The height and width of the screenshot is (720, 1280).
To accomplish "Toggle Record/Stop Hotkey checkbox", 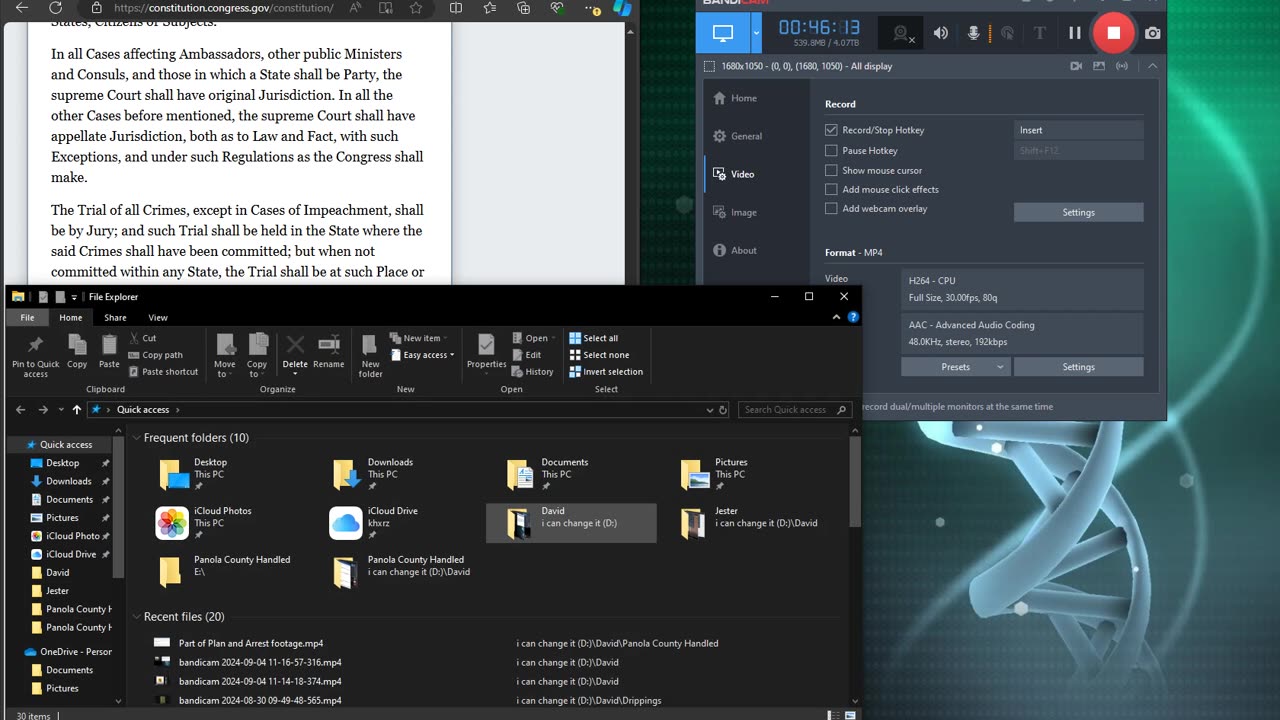I will (831, 130).
